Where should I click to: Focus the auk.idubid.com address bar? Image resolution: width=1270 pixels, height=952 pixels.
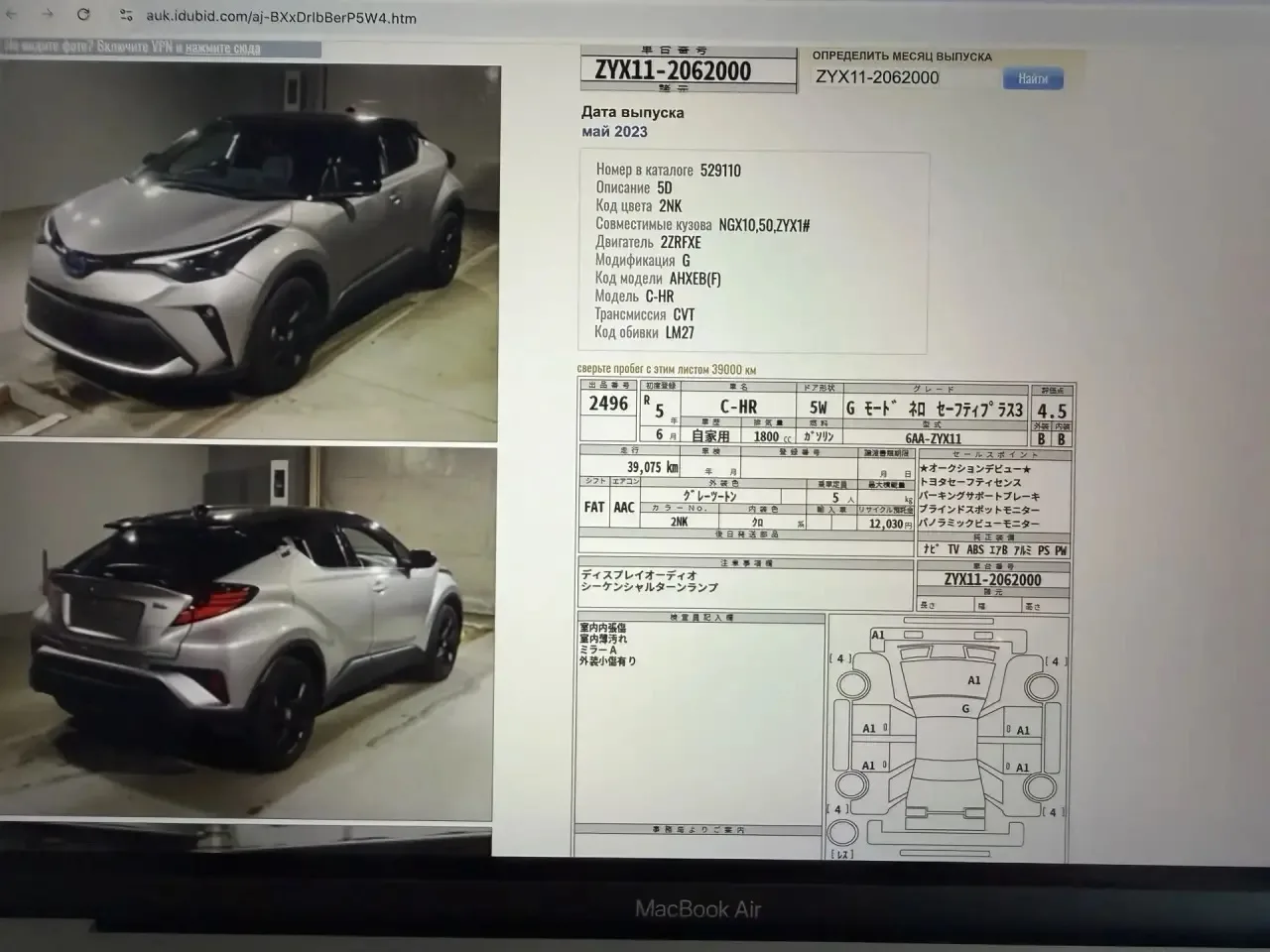pyautogui.click(x=281, y=17)
